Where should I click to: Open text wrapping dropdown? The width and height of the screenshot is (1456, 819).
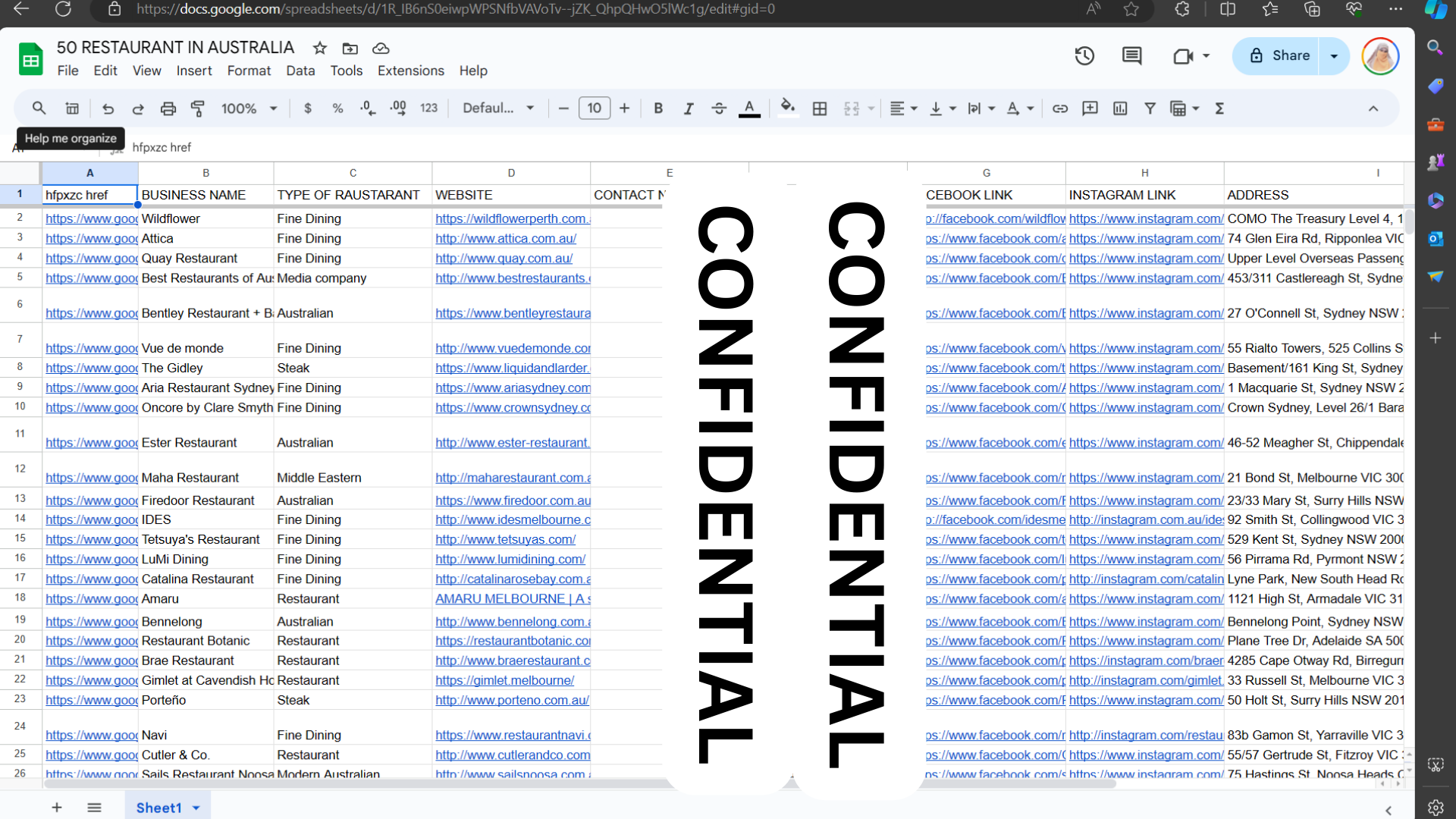[x=981, y=108]
